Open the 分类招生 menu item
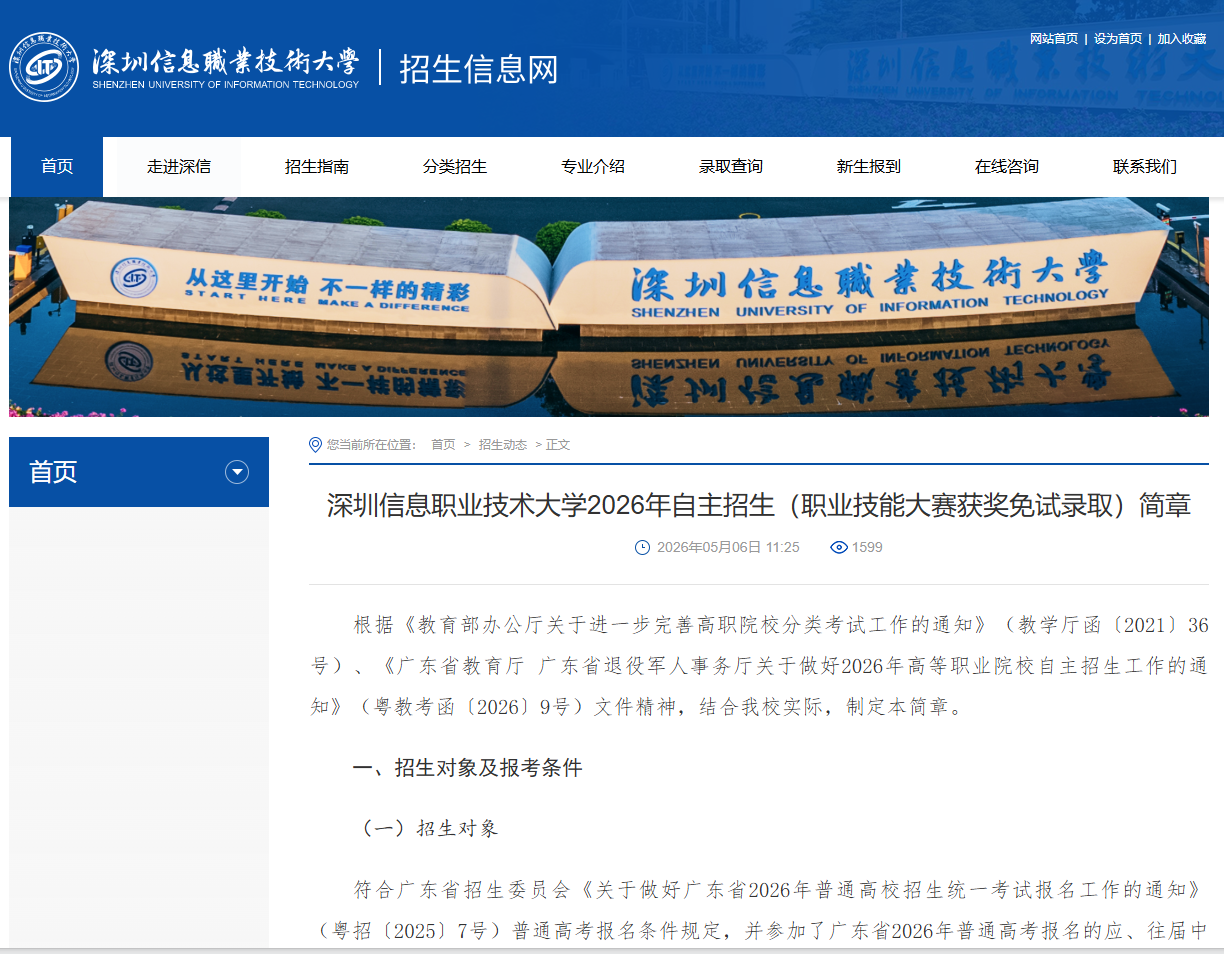Screen dimensions: 1224x954 (x=455, y=167)
